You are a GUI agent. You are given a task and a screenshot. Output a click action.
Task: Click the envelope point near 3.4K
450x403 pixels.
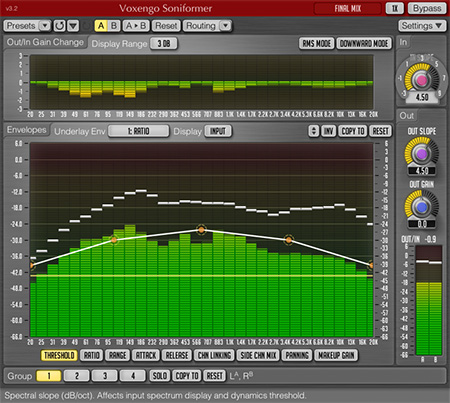tap(289, 240)
